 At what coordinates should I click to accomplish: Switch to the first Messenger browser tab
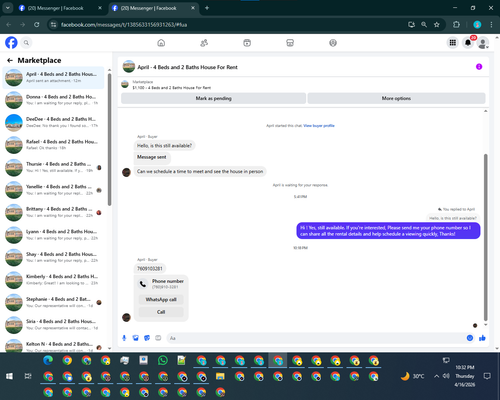59,8
